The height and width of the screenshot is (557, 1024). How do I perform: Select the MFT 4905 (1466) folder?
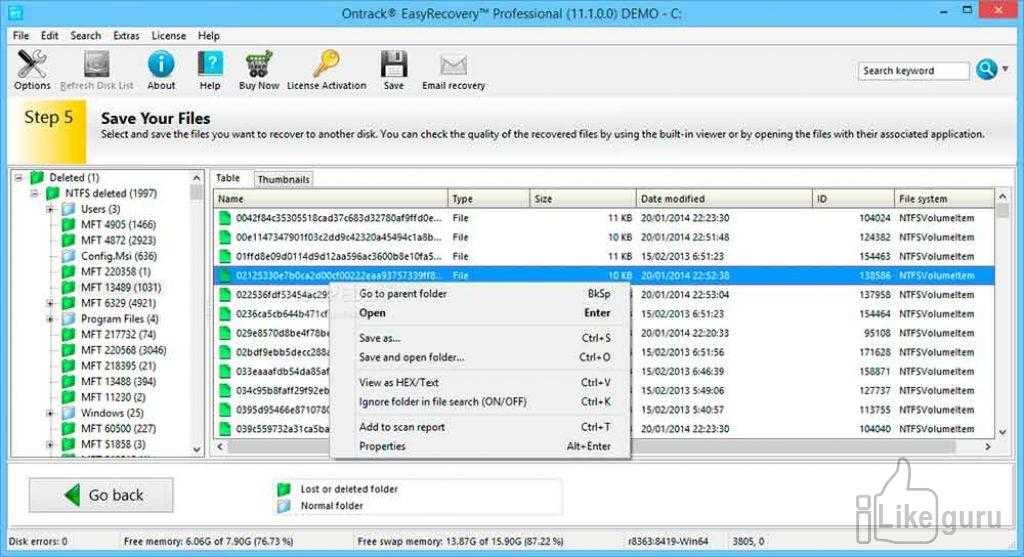click(117, 225)
